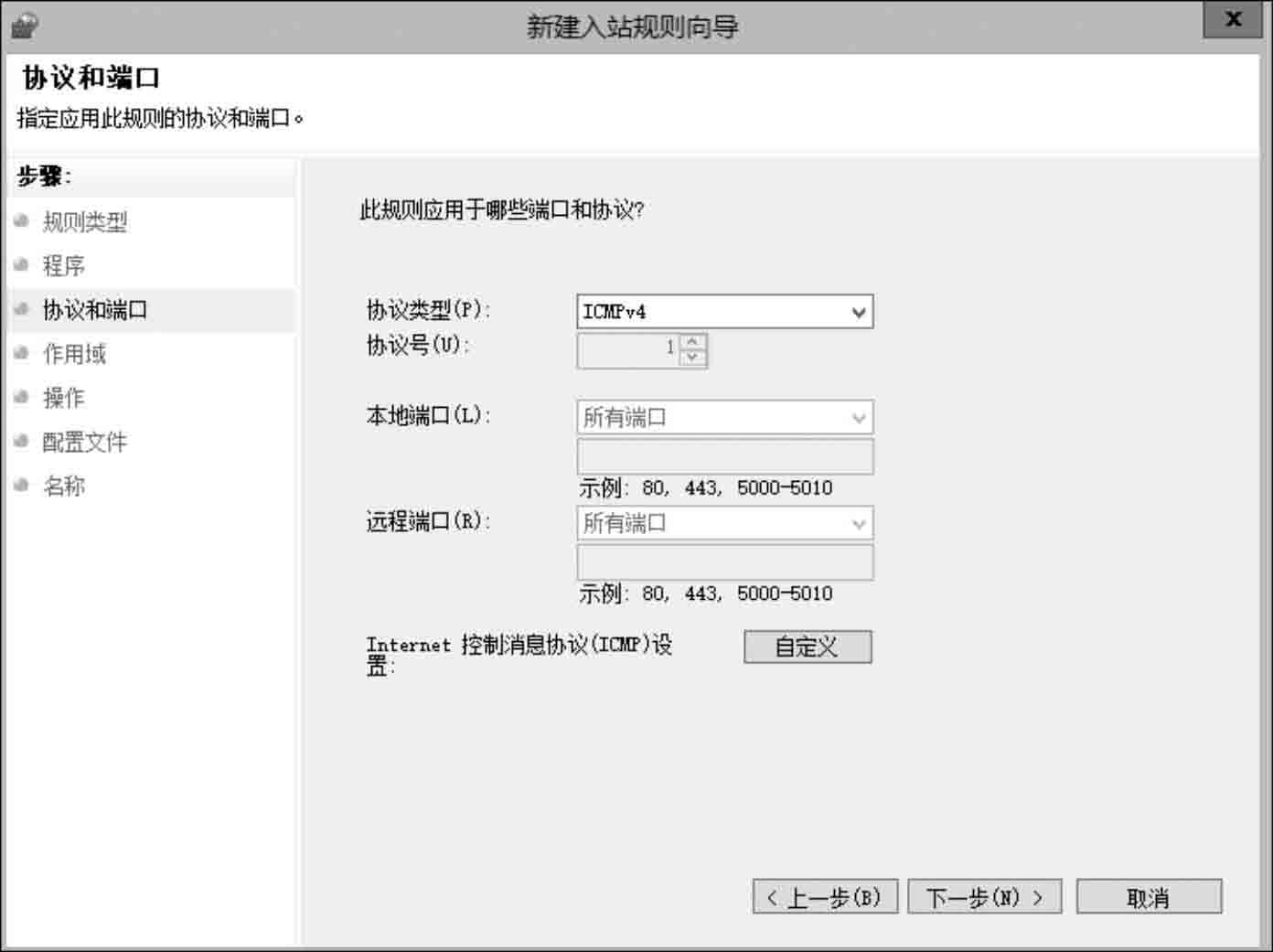
Task: Click the firewall wizard icon in title bar
Action: pyautogui.click(x=24, y=25)
